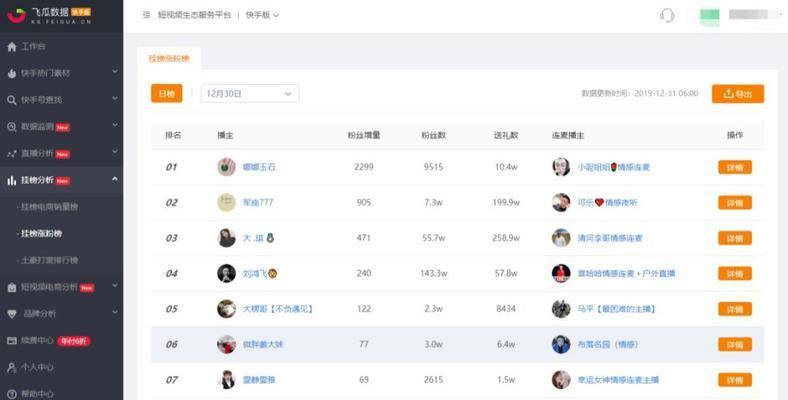Click the 导出 export button

pos(738,94)
